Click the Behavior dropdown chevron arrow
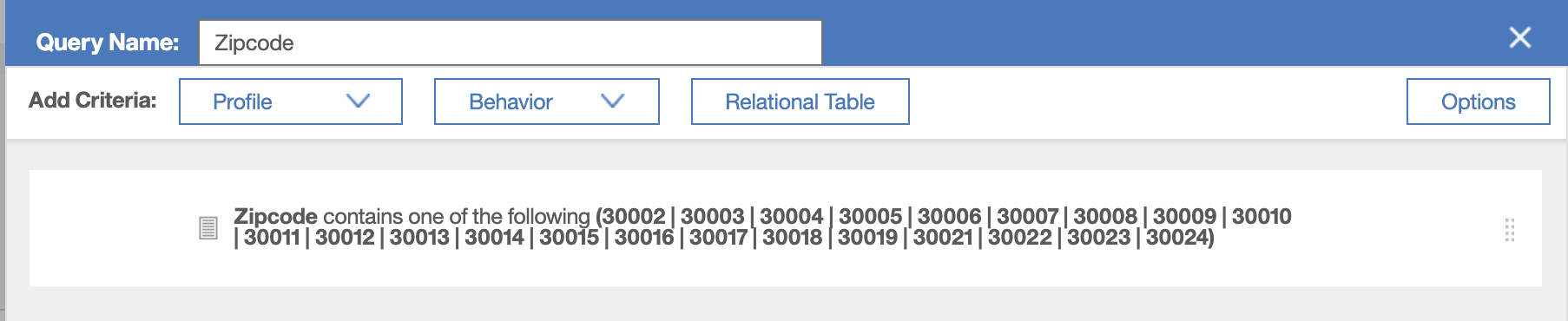Screen dimensions: 1568x321 coord(613,102)
